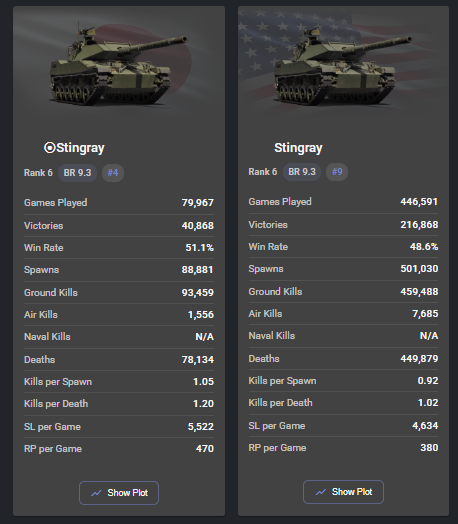Viewport: 458px width, 524px height.
Task: Click the chart icon in left Show Plot
Action: click(x=96, y=493)
